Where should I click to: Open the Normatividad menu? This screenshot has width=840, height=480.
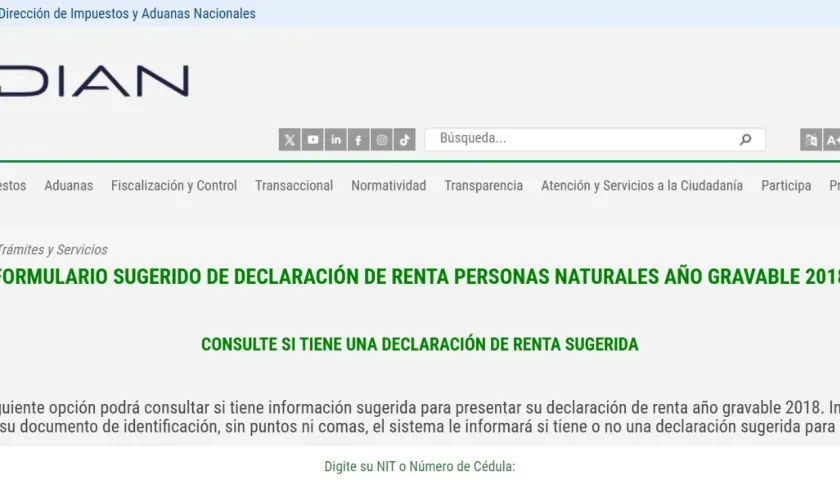click(389, 185)
